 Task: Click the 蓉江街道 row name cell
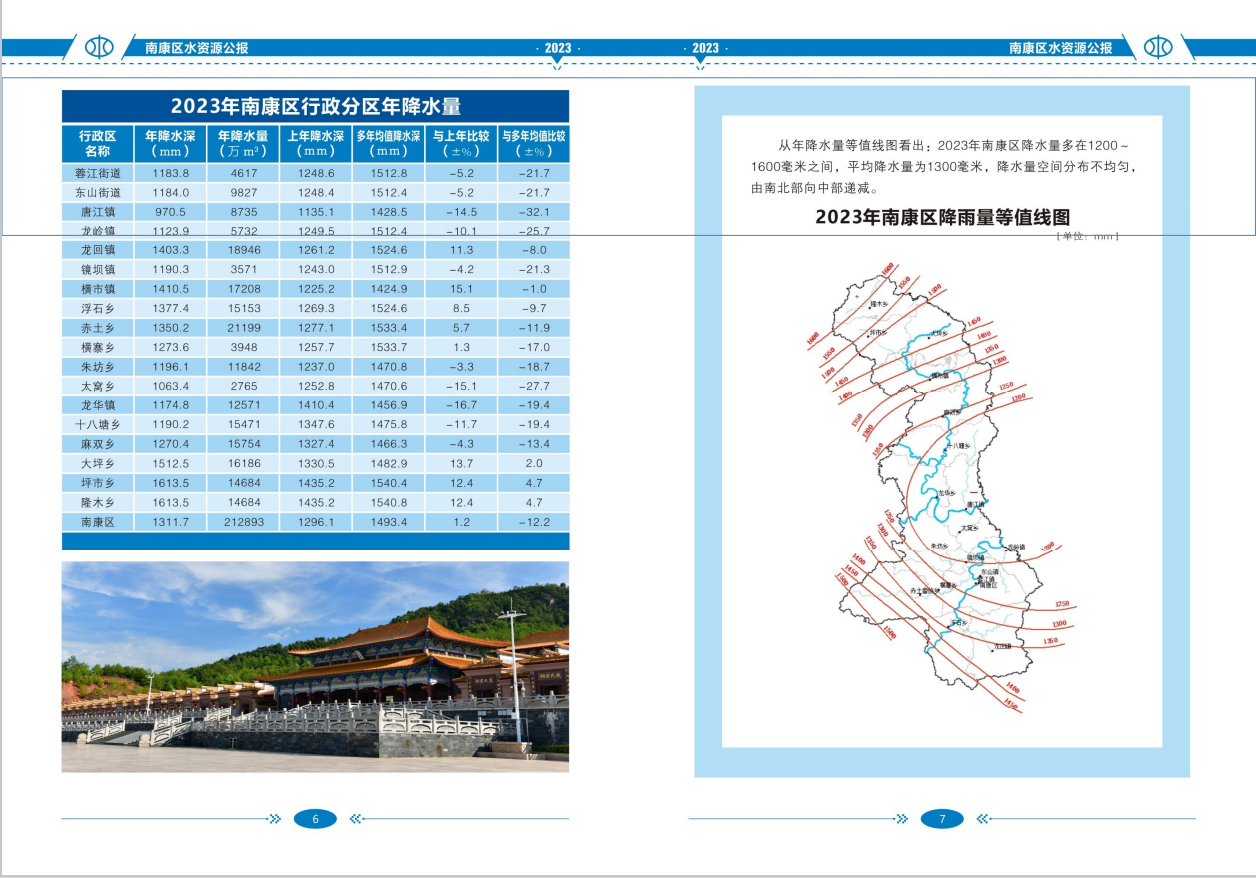(x=97, y=173)
